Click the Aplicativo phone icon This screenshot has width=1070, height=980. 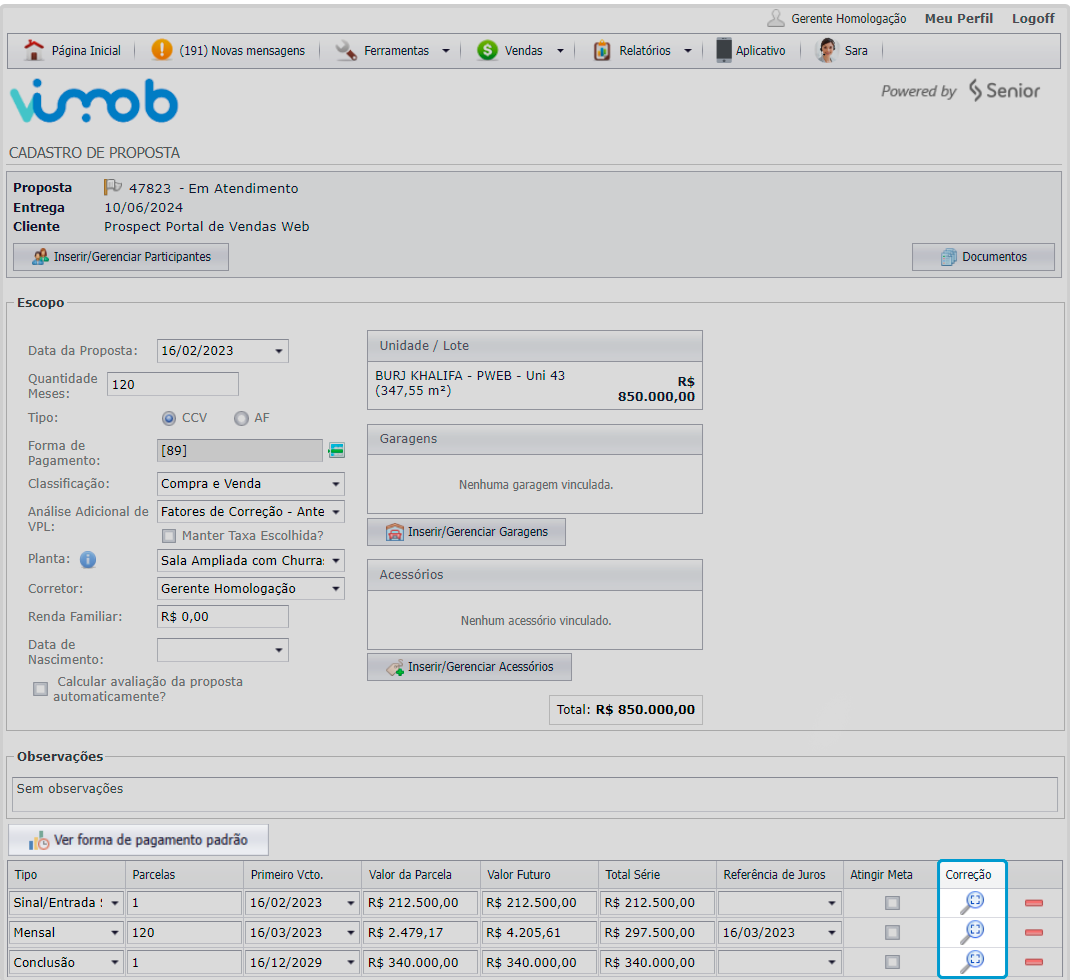coord(724,50)
